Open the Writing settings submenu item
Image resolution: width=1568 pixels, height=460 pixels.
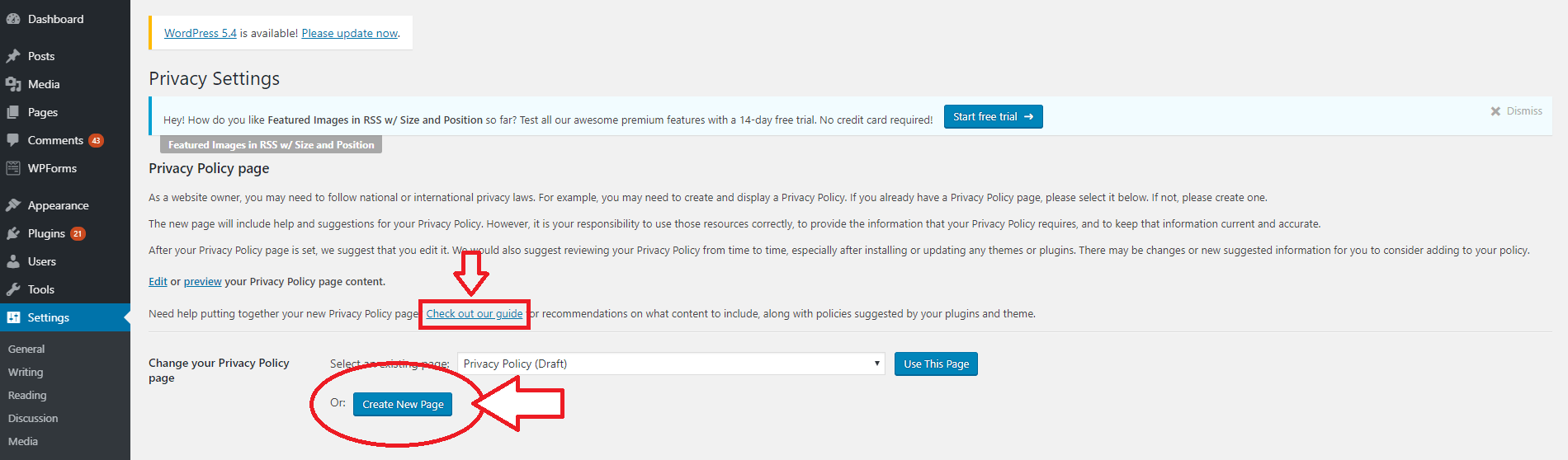click(26, 372)
